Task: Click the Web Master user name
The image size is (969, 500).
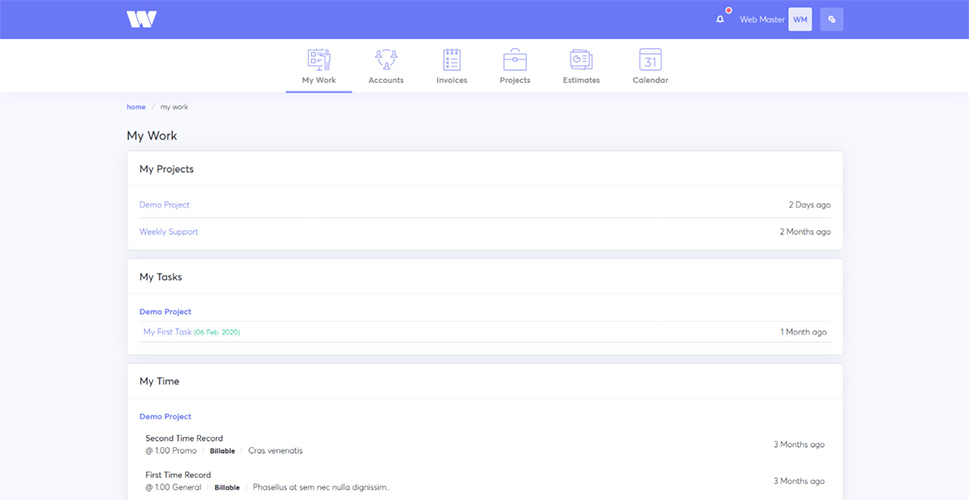Action: pyautogui.click(x=762, y=19)
